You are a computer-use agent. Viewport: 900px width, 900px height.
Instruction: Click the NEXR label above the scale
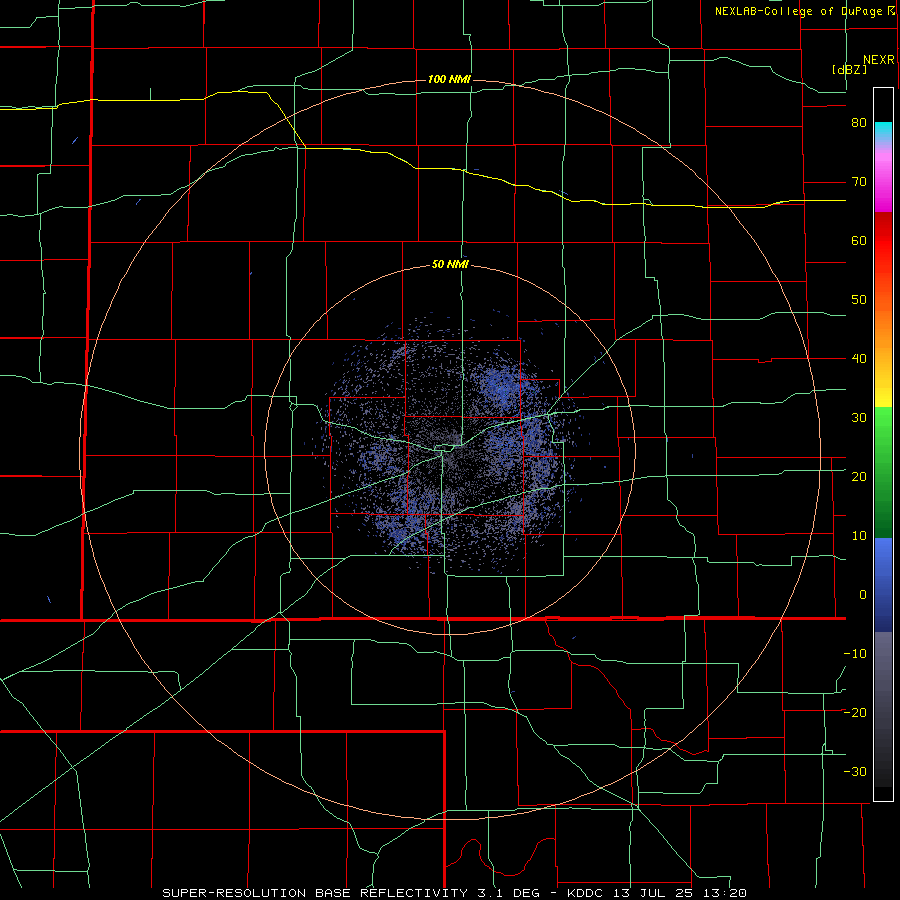click(x=878, y=60)
